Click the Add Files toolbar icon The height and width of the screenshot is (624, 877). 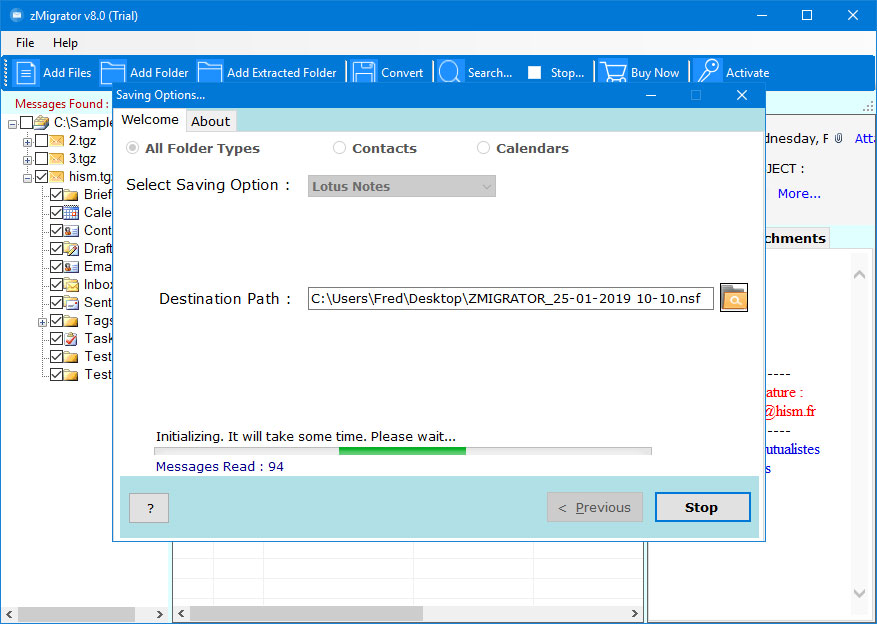[26, 73]
